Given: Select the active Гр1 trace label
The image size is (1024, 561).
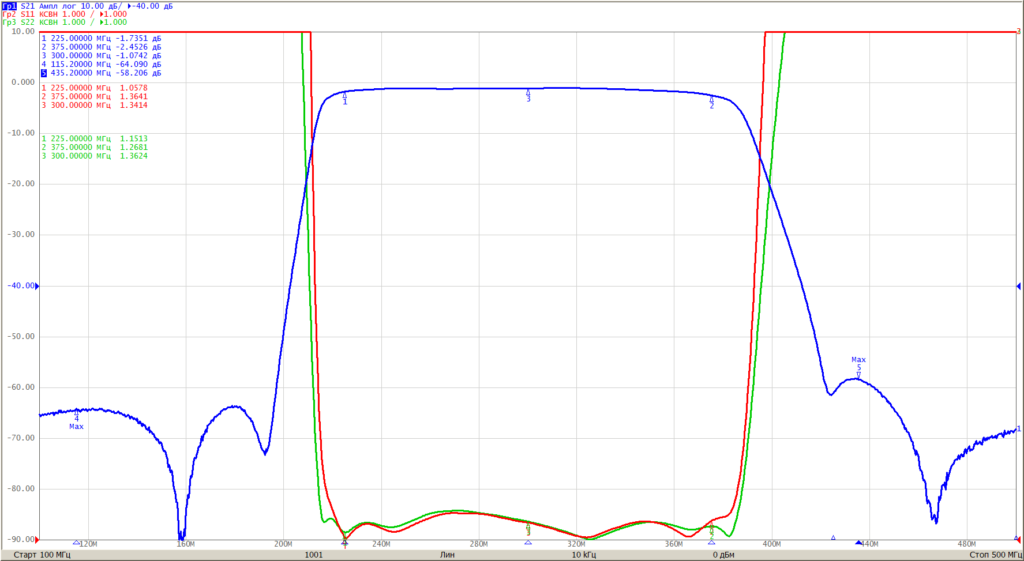Looking at the screenshot, I should click(x=10, y=5).
